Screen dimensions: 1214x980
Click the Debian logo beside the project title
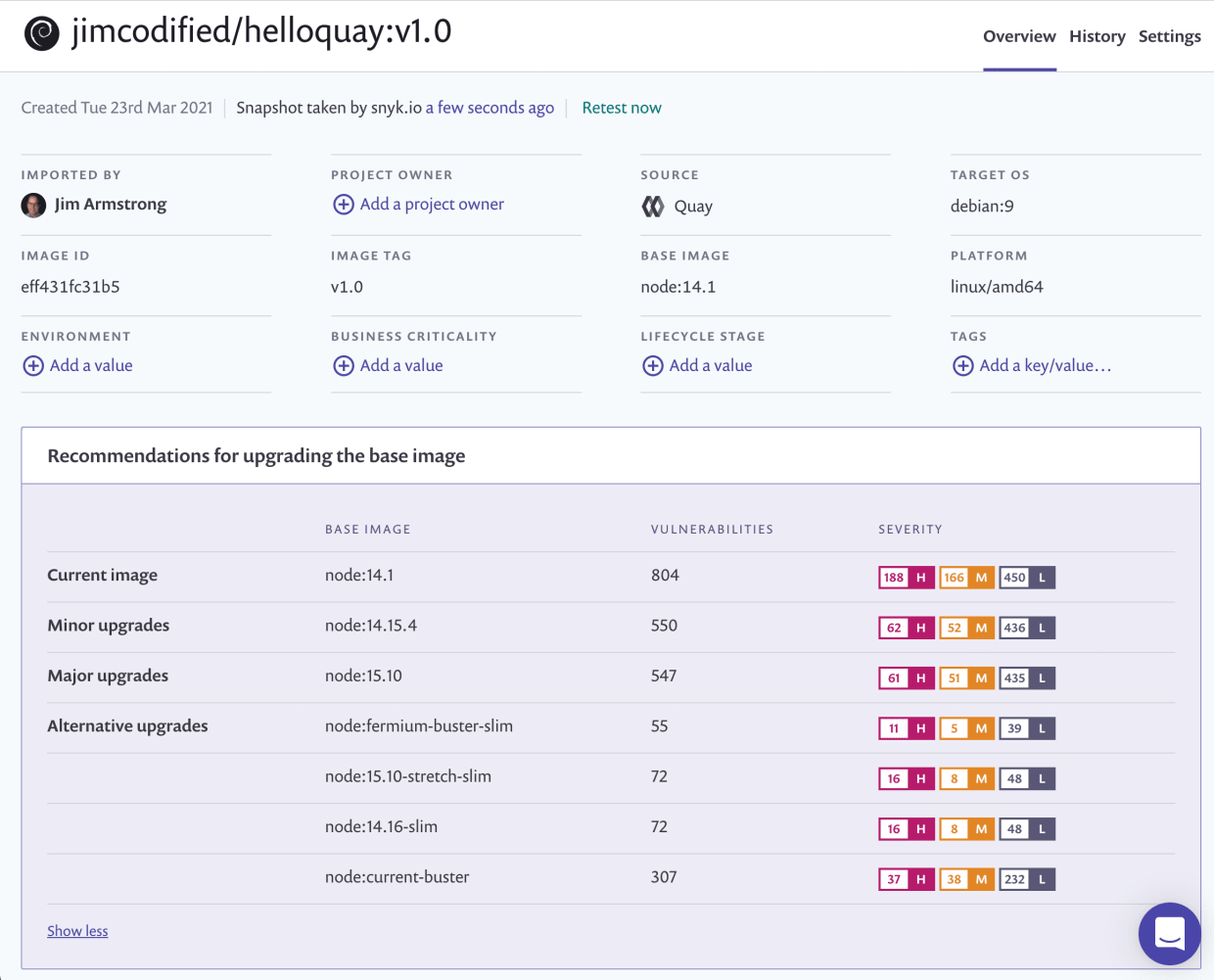pyautogui.click(x=41, y=34)
